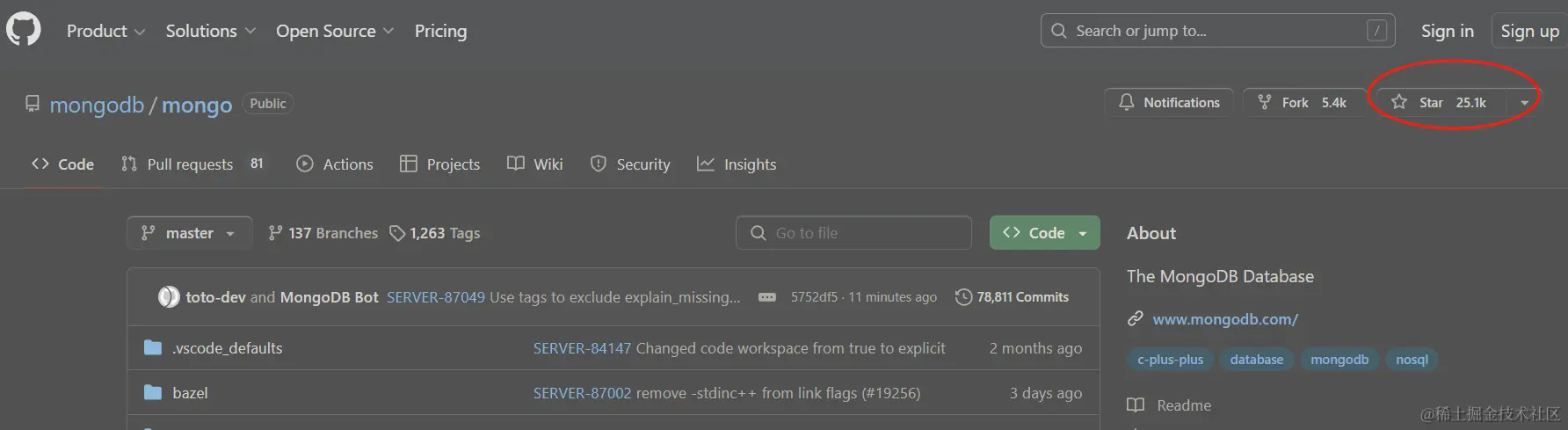View the 137 Branches list

323,233
